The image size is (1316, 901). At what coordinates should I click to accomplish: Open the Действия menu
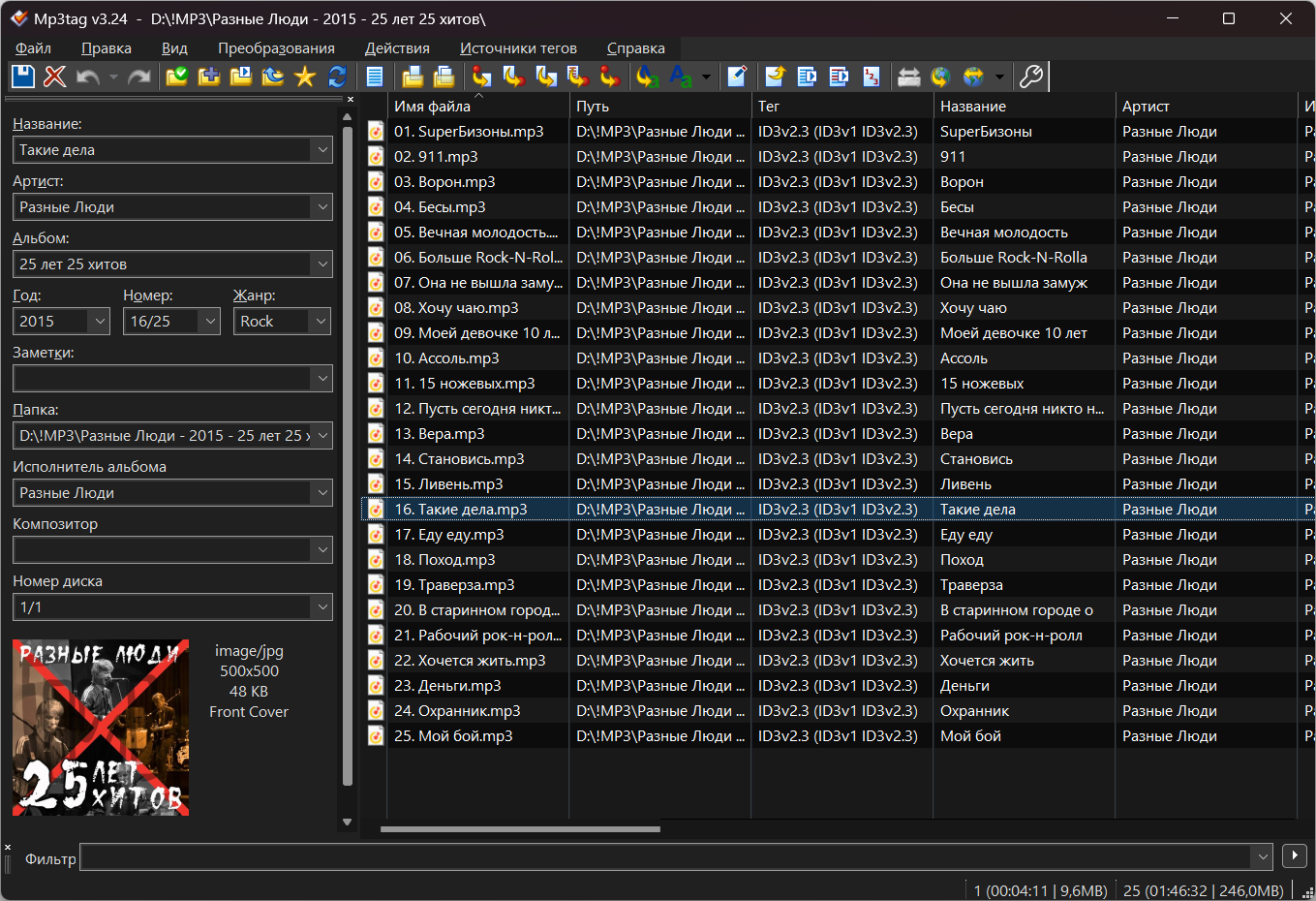click(x=397, y=48)
